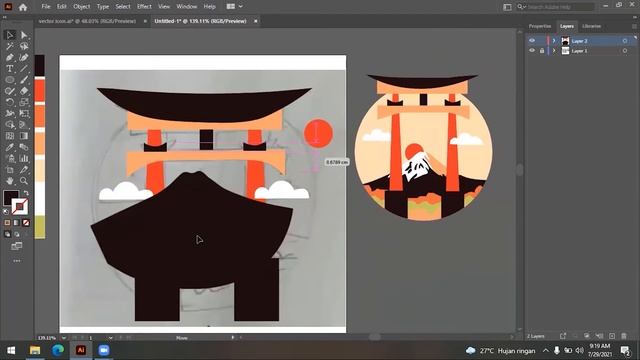Pick the Rotate tool
This screenshot has width=640, height=360.
[10, 102]
